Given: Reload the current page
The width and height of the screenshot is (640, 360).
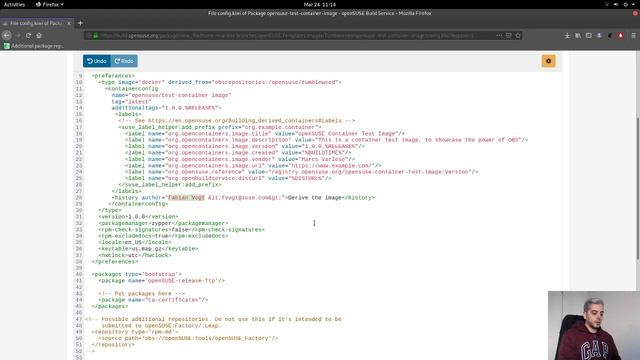Looking at the screenshot, I should (x=28, y=36).
